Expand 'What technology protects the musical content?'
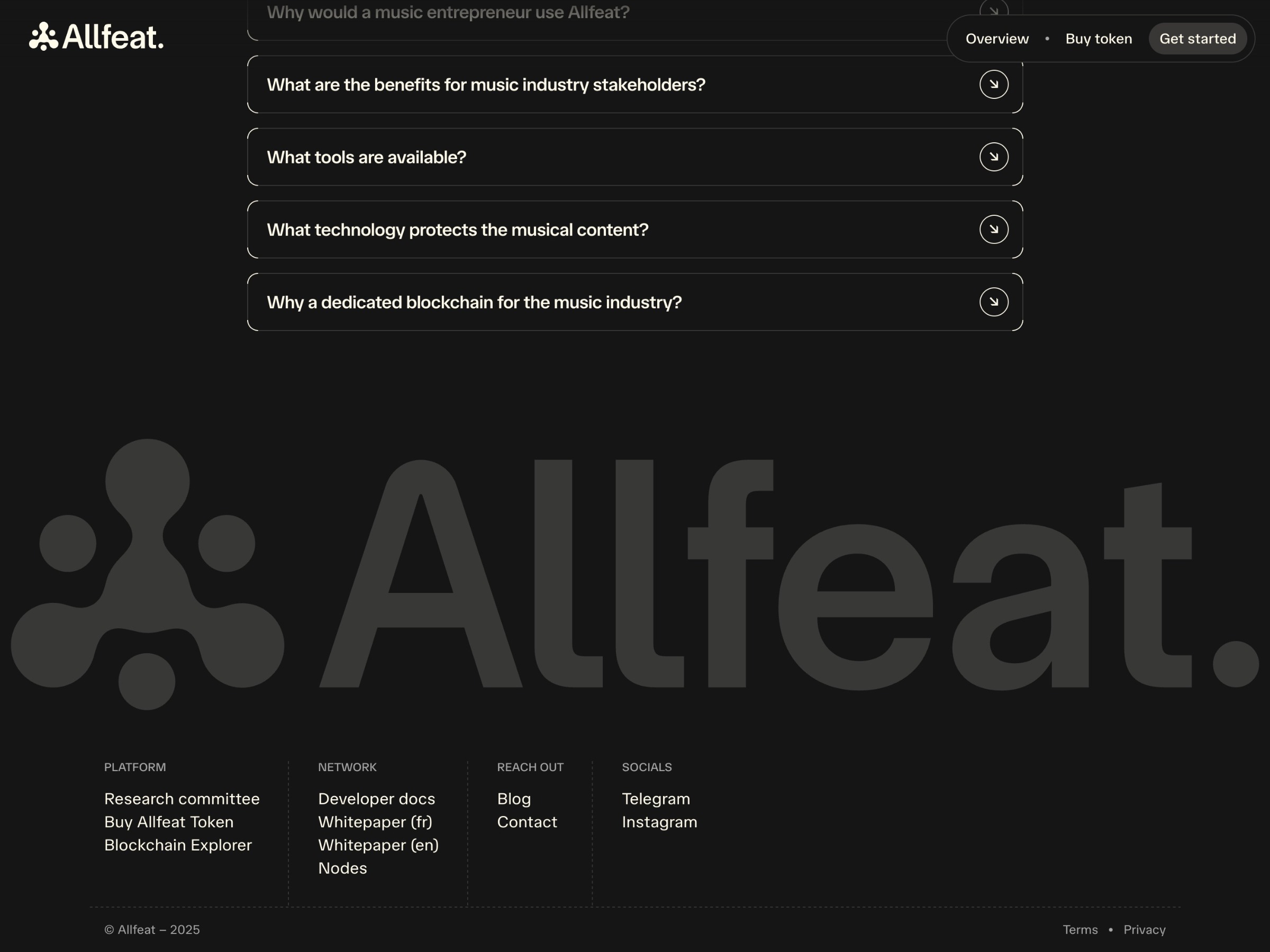 [458, 229]
